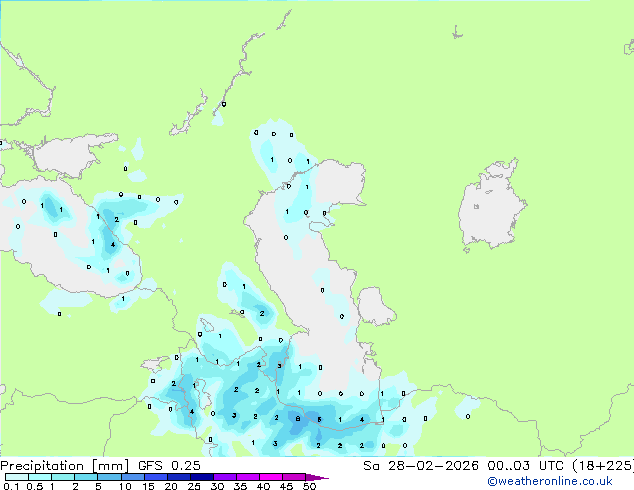Viewport: 634px width, 490px height.
Task: Select the 0.5–1 mm legend color box
Action: pyautogui.click(x=40, y=477)
